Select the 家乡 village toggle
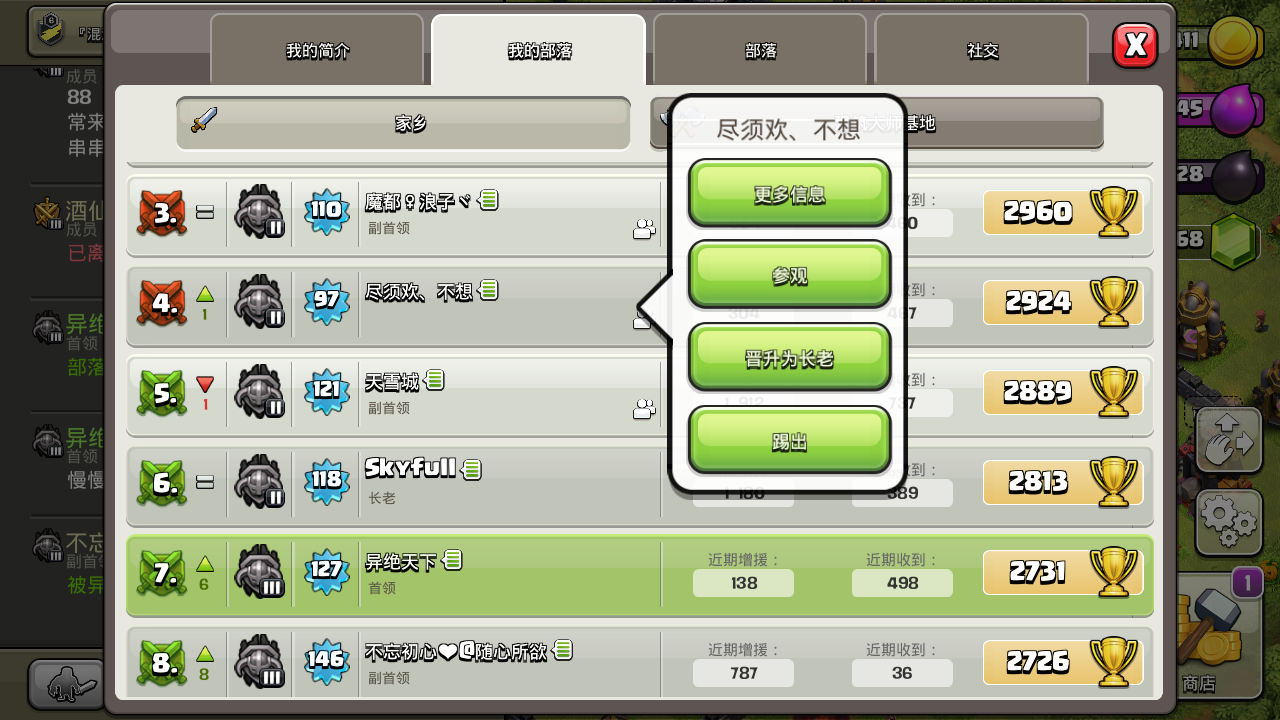This screenshot has height=720, width=1280. point(404,123)
